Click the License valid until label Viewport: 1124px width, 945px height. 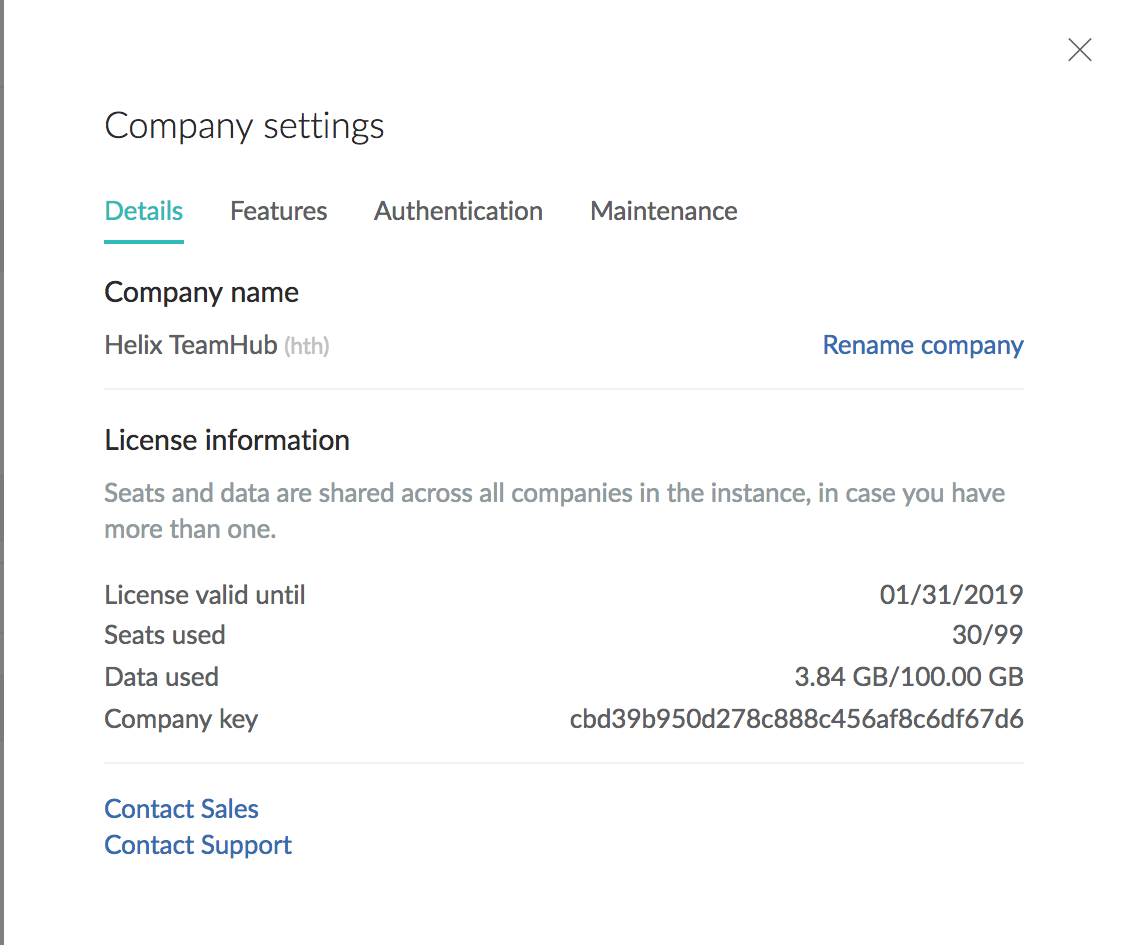(x=204, y=594)
